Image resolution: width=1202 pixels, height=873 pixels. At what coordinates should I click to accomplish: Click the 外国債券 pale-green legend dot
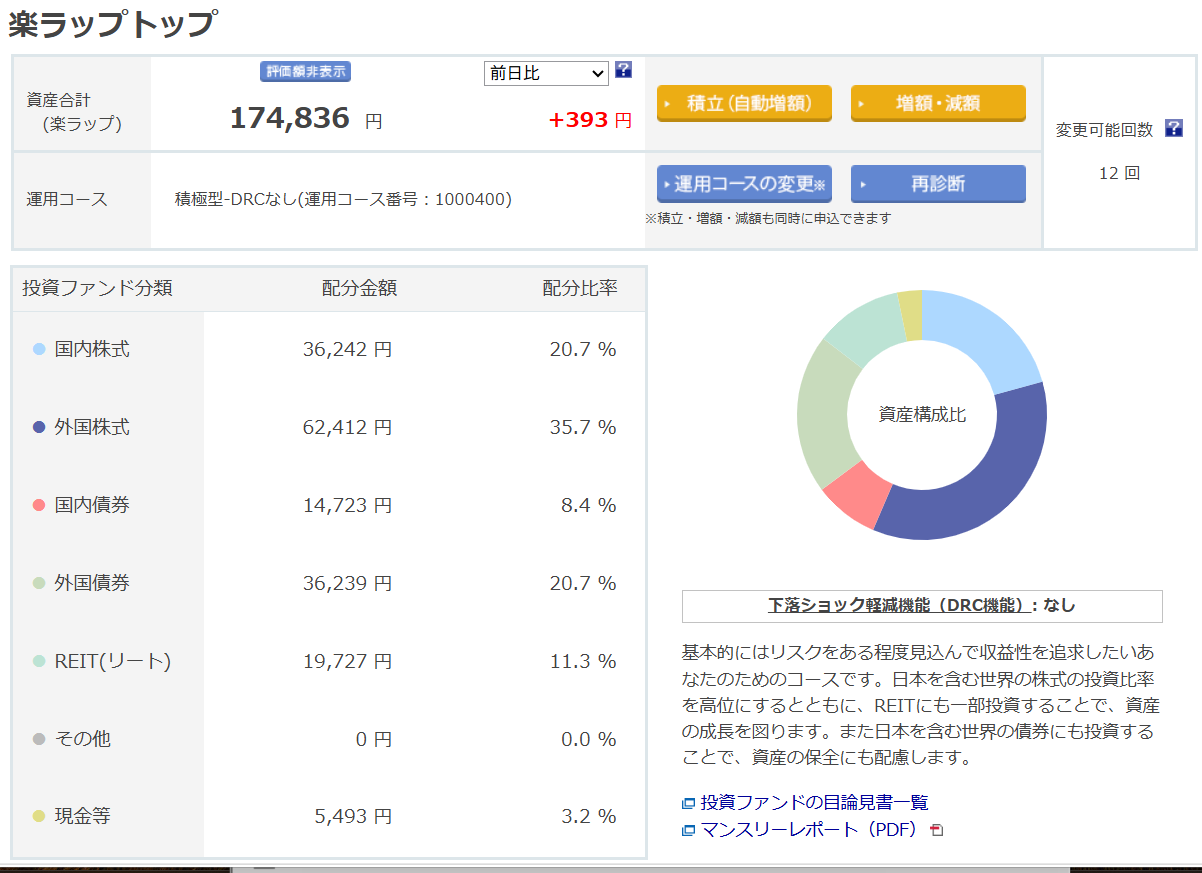click(39, 583)
